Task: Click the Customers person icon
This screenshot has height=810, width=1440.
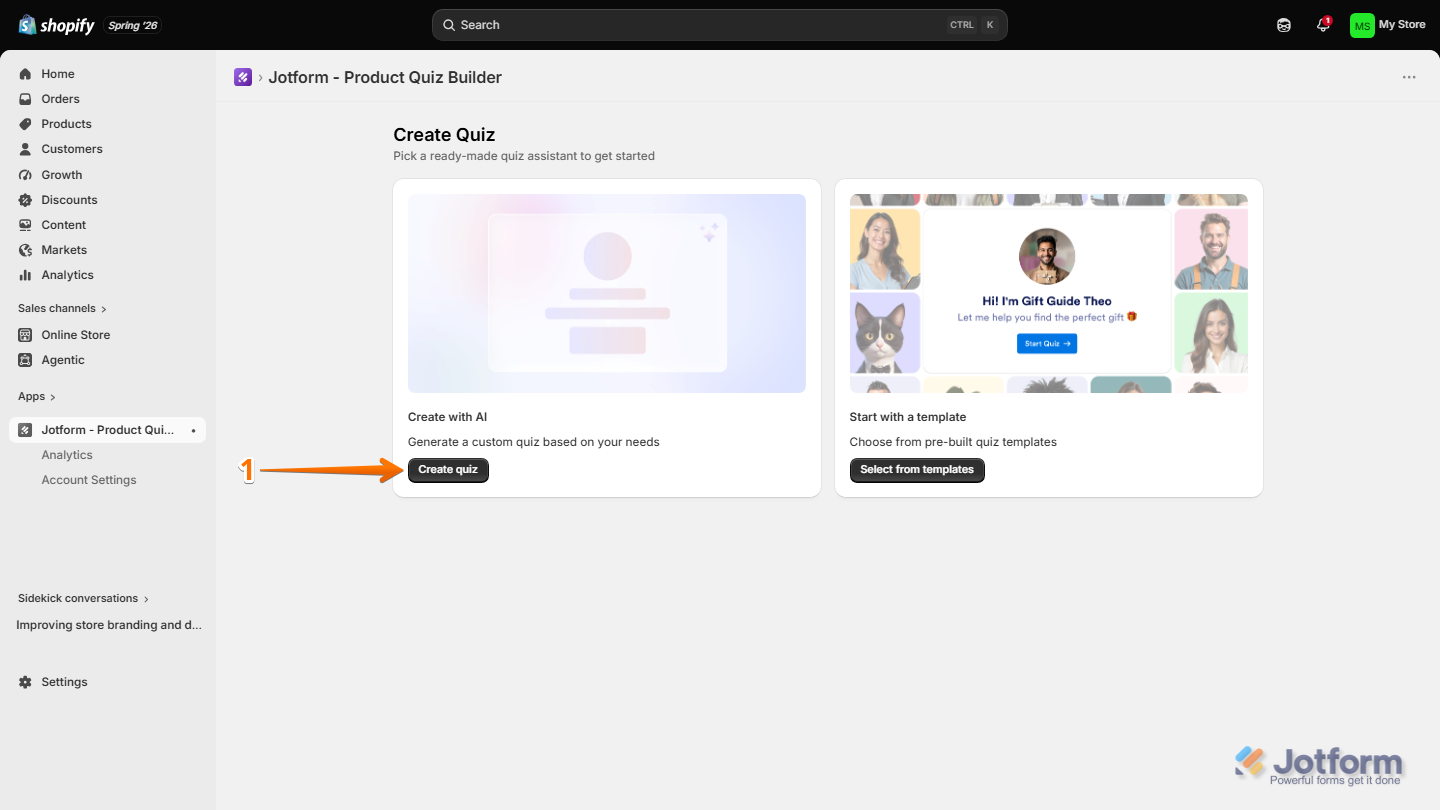Action: coord(26,149)
